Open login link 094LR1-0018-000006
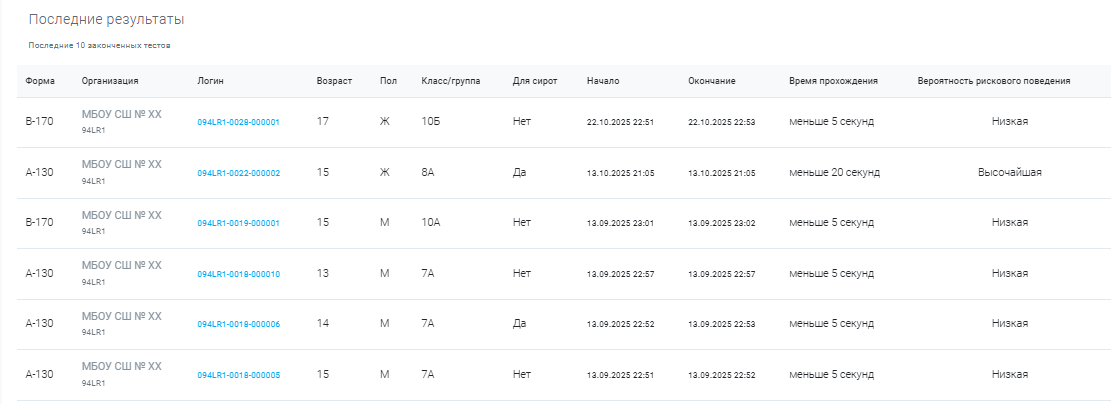The width and height of the screenshot is (1120, 404). point(238,324)
